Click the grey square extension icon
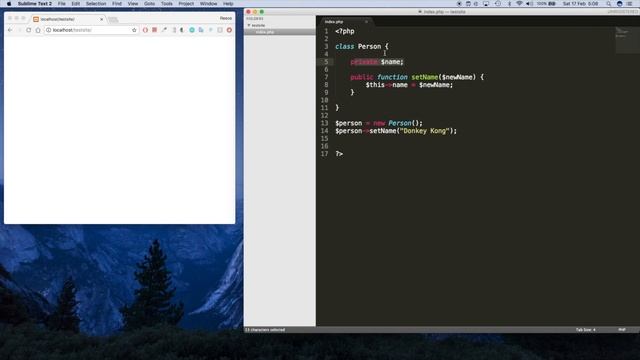The width and height of the screenshot is (640, 360). click(220, 30)
